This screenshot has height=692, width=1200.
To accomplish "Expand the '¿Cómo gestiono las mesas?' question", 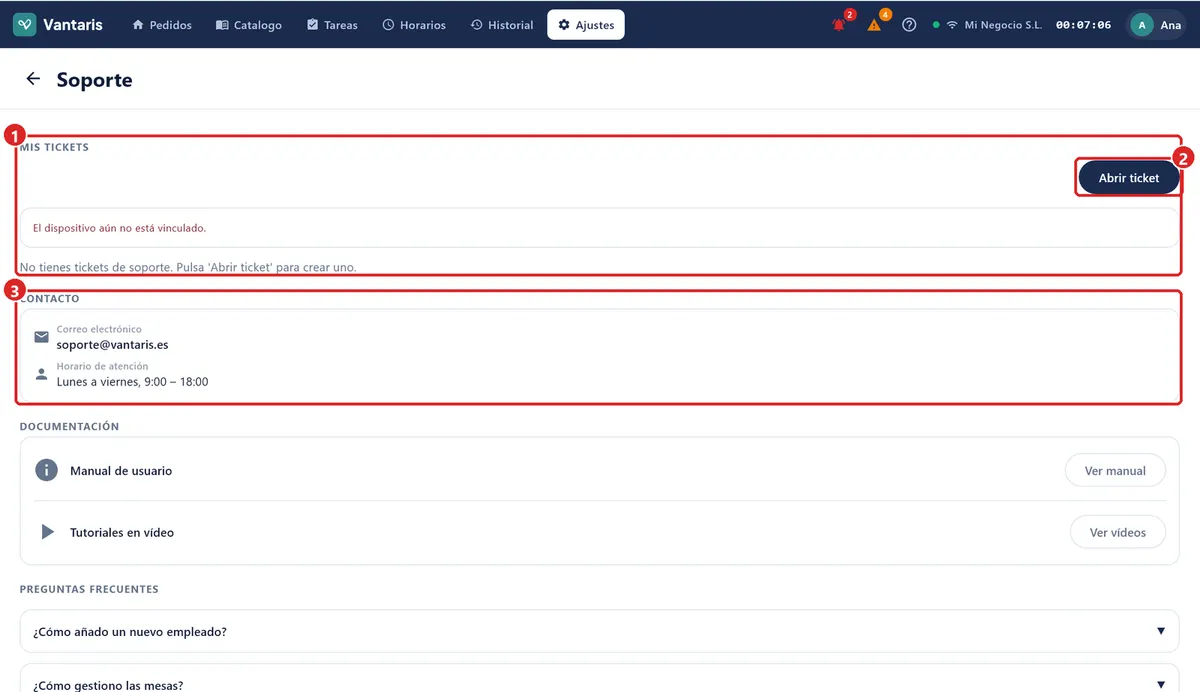I will click(599, 679).
